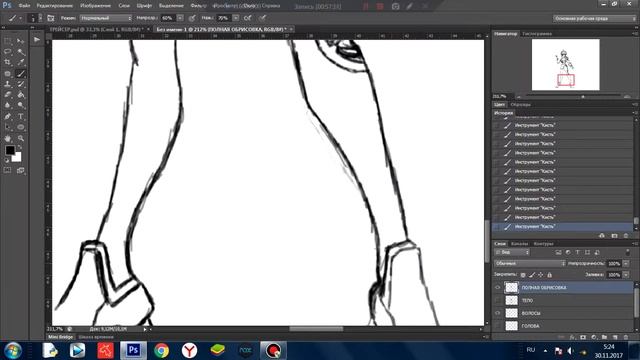The height and width of the screenshot is (360, 640).
Task: Enable airbrush mode in options bar
Action: pyautogui.click(x=248, y=18)
